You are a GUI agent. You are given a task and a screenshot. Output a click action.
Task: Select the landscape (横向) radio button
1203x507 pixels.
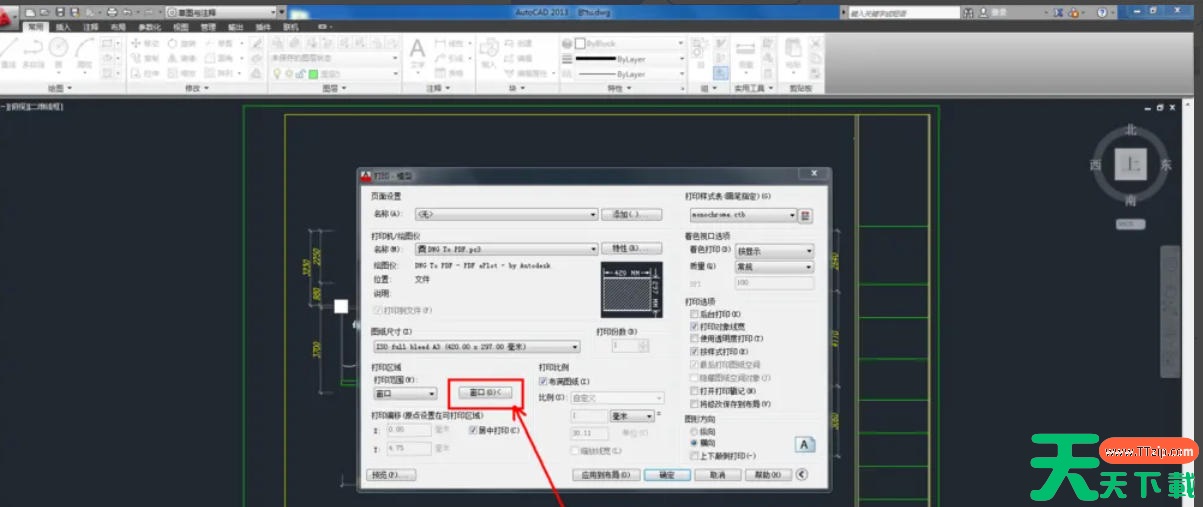[x=695, y=442]
